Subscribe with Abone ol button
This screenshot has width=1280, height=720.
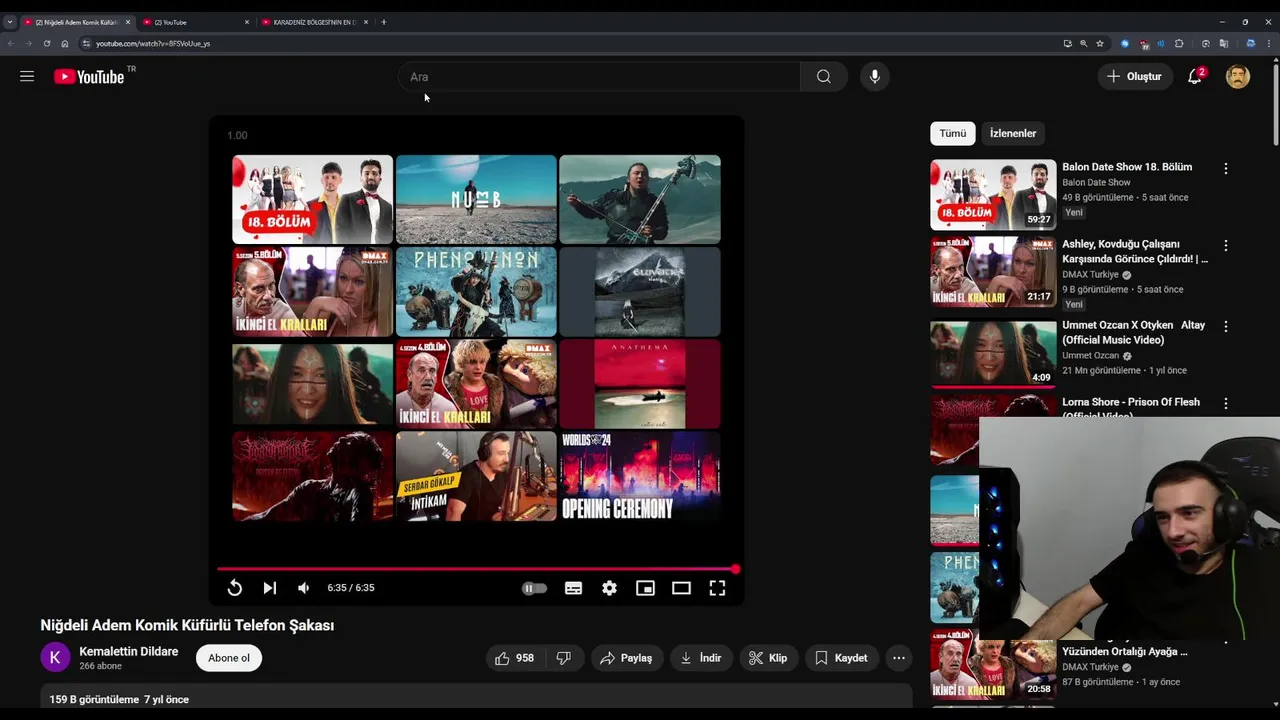tap(229, 658)
